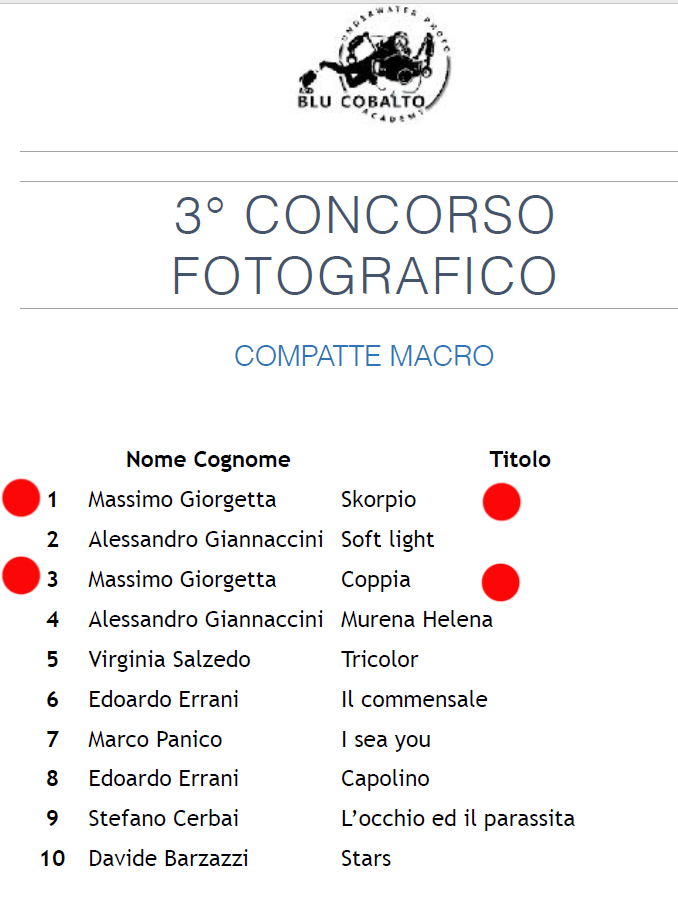This screenshot has height=912, width=678.
Task: Select the title Il commensale
Action: [414, 699]
